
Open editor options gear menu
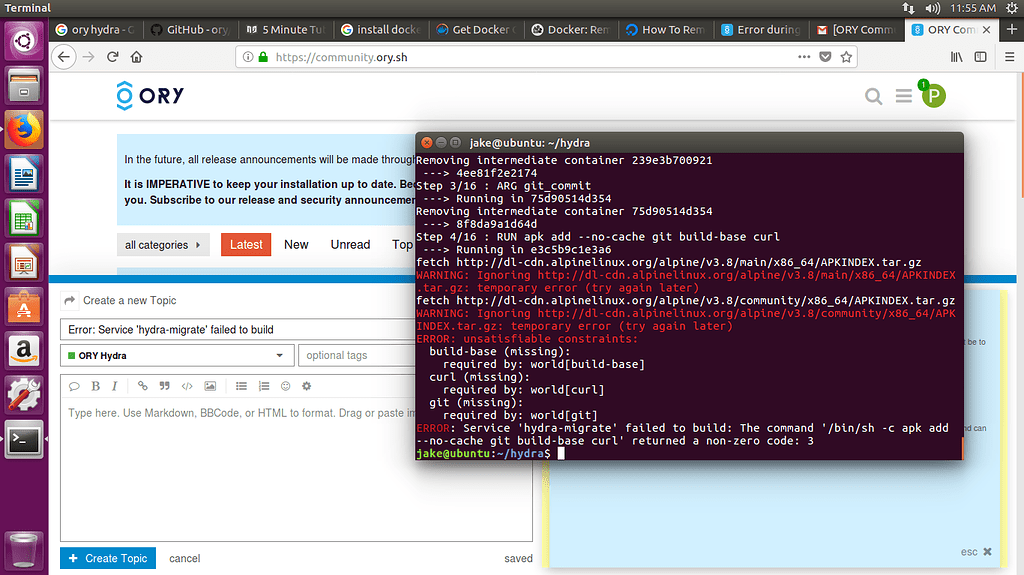pyautogui.click(x=306, y=386)
